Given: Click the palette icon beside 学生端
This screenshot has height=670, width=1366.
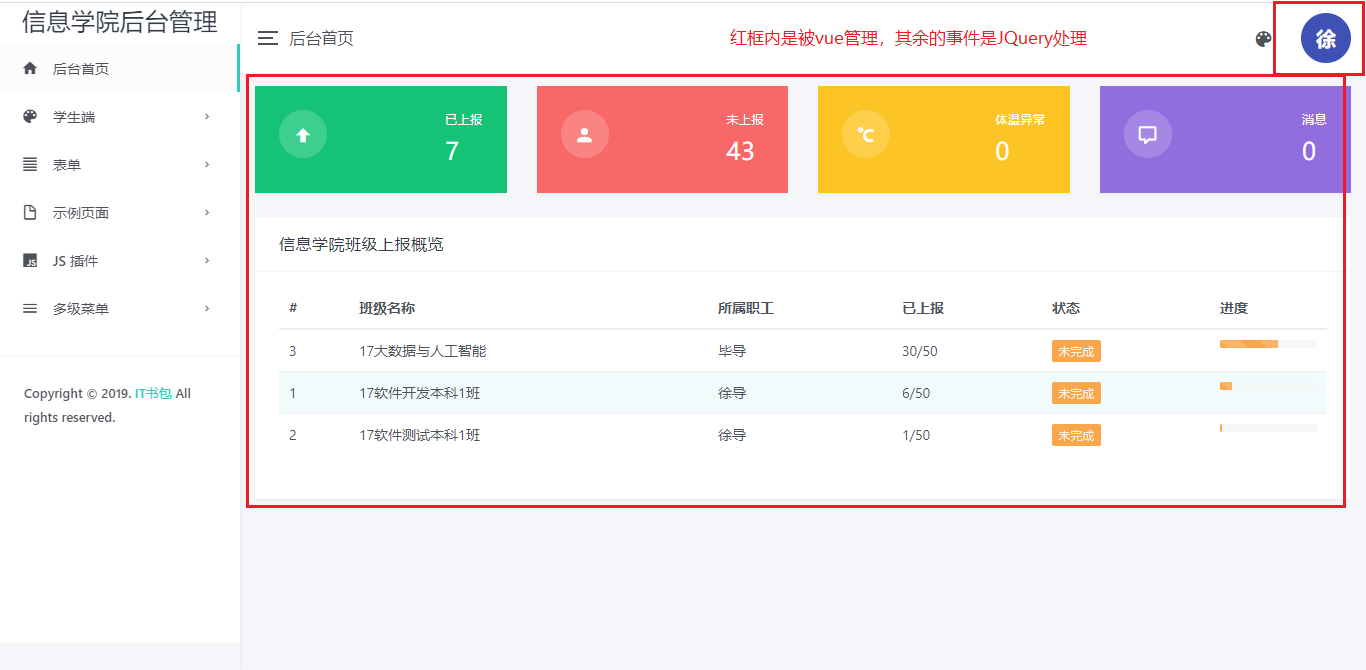Looking at the screenshot, I should point(30,117).
